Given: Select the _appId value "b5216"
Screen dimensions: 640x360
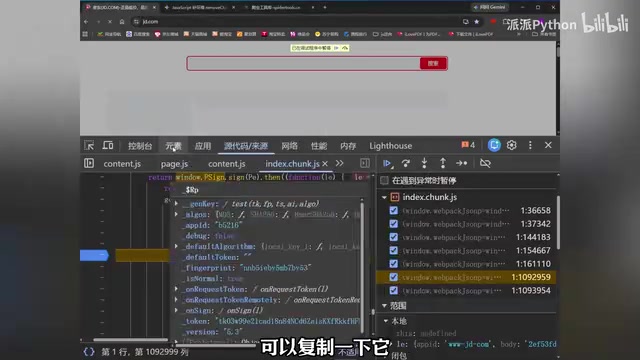Looking at the screenshot, I should 228,225.
